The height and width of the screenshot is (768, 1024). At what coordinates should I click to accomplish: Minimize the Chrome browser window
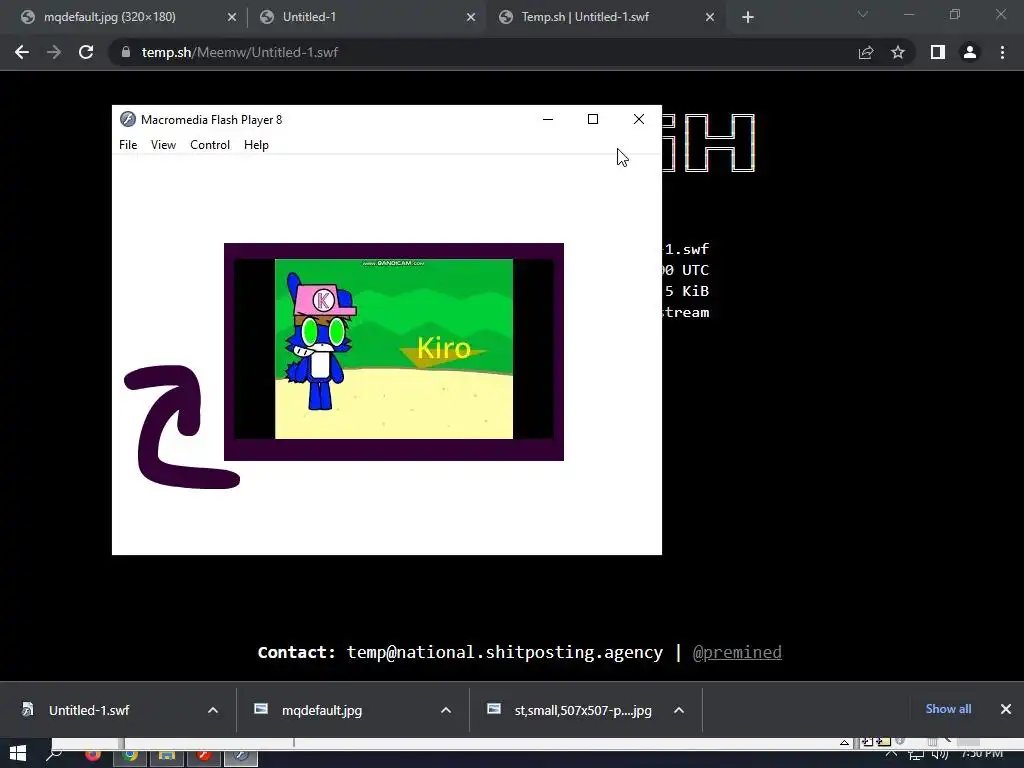click(x=908, y=14)
